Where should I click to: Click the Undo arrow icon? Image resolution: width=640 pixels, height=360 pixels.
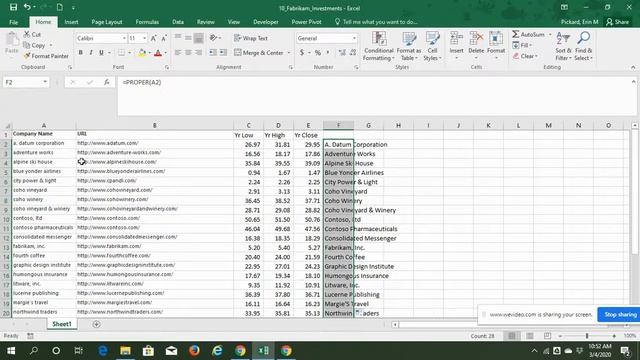[27, 7]
